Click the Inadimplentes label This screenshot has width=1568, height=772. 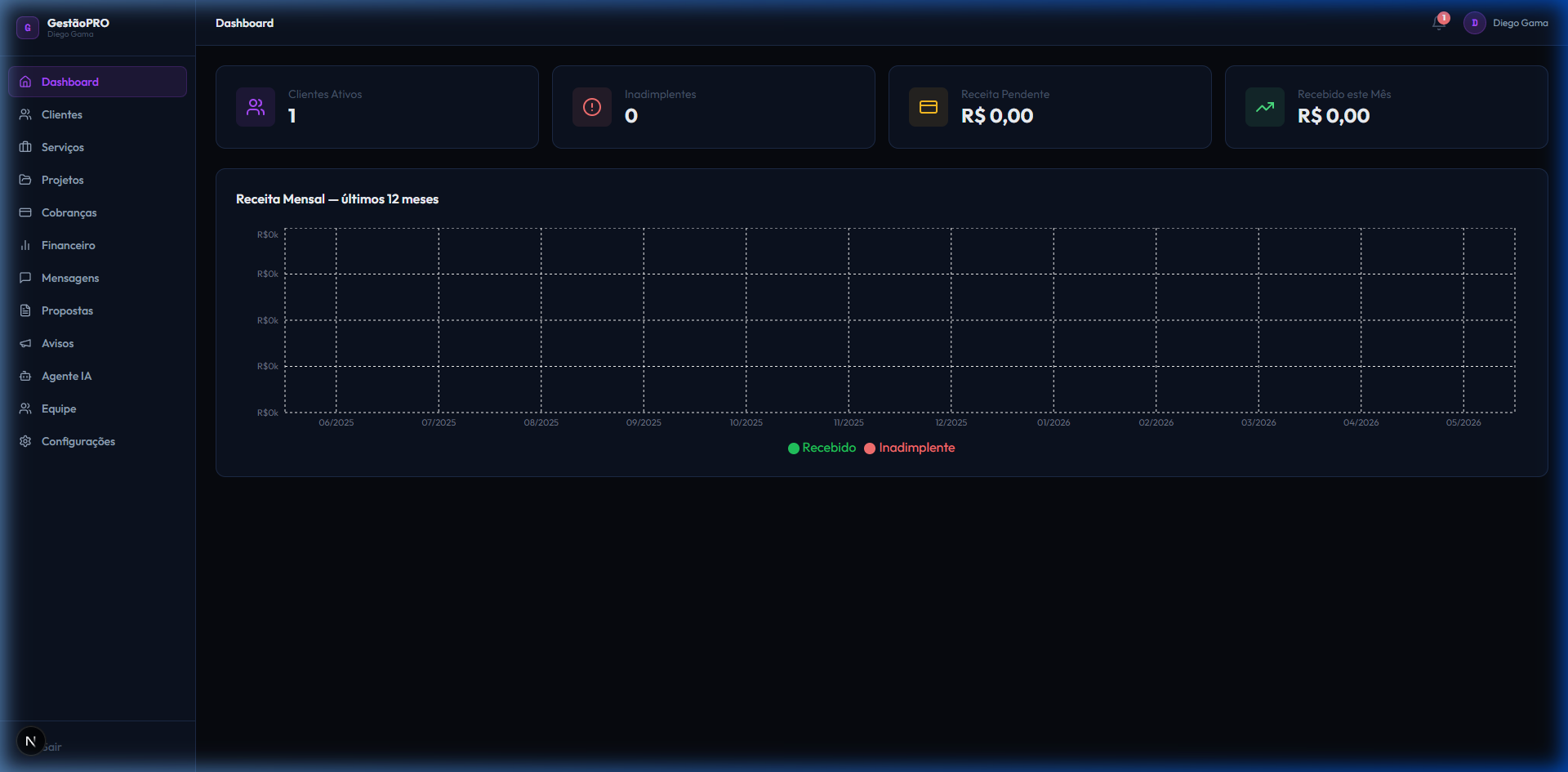tap(660, 94)
